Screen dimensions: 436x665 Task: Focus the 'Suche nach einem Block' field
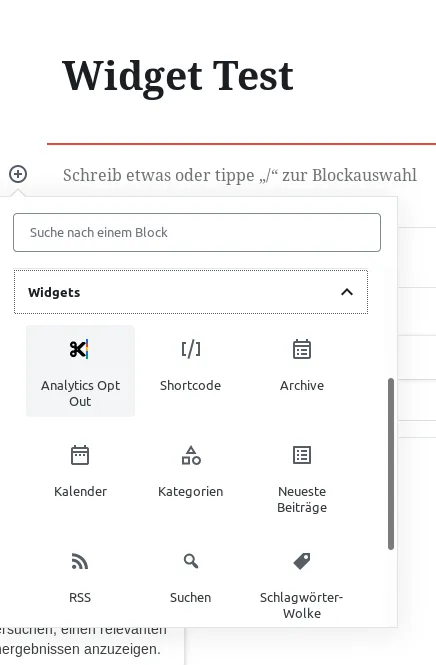coord(197,232)
